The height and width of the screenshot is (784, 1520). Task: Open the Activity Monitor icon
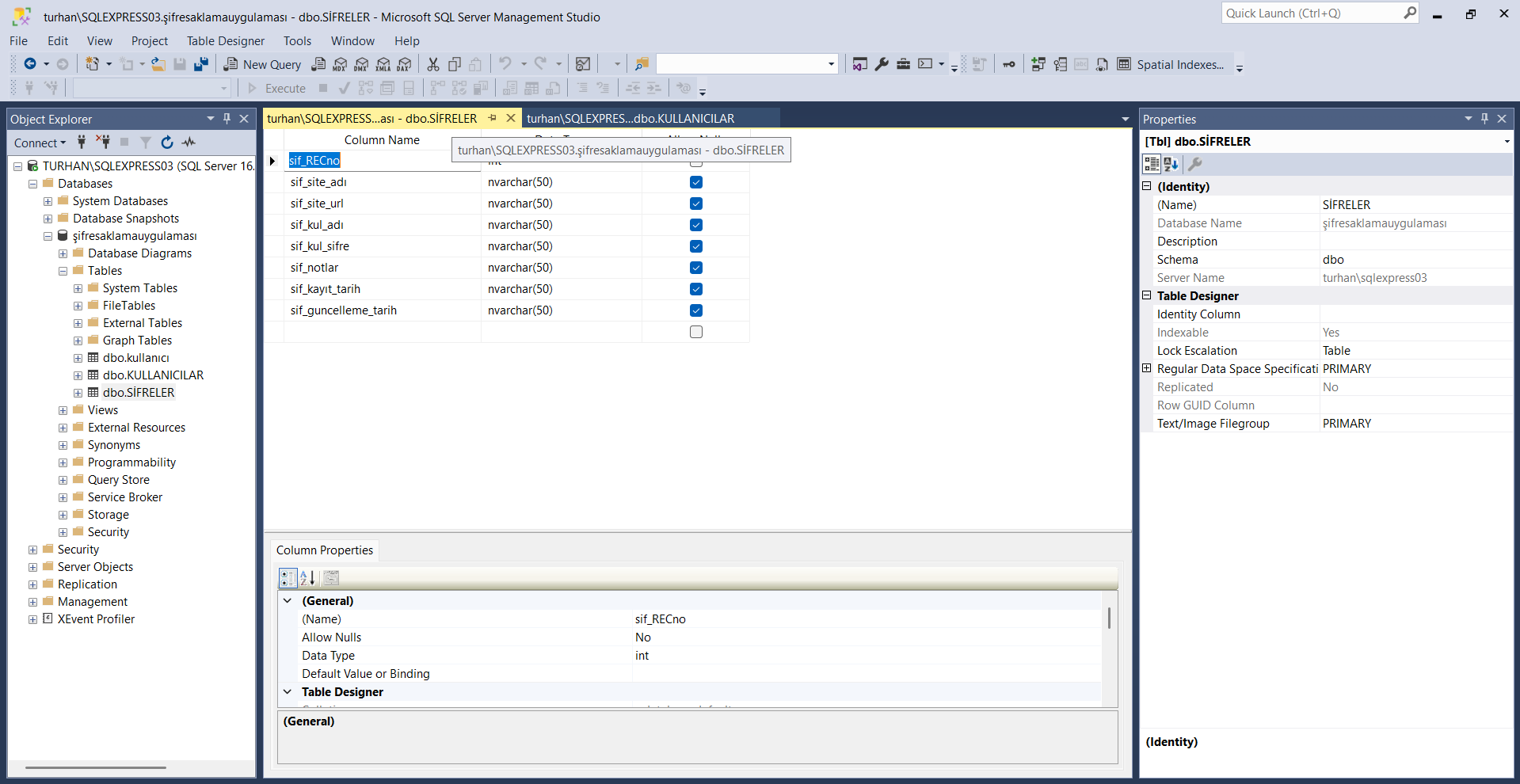pyautogui.click(x=583, y=64)
